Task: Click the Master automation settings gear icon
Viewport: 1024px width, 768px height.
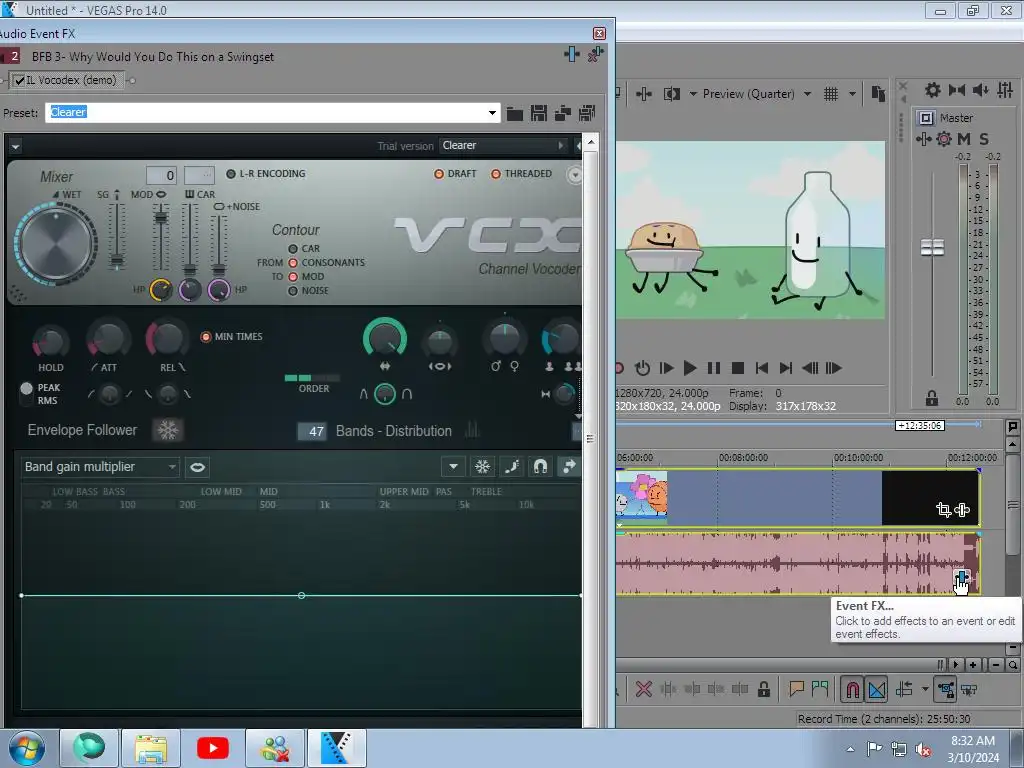Action: [x=944, y=138]
